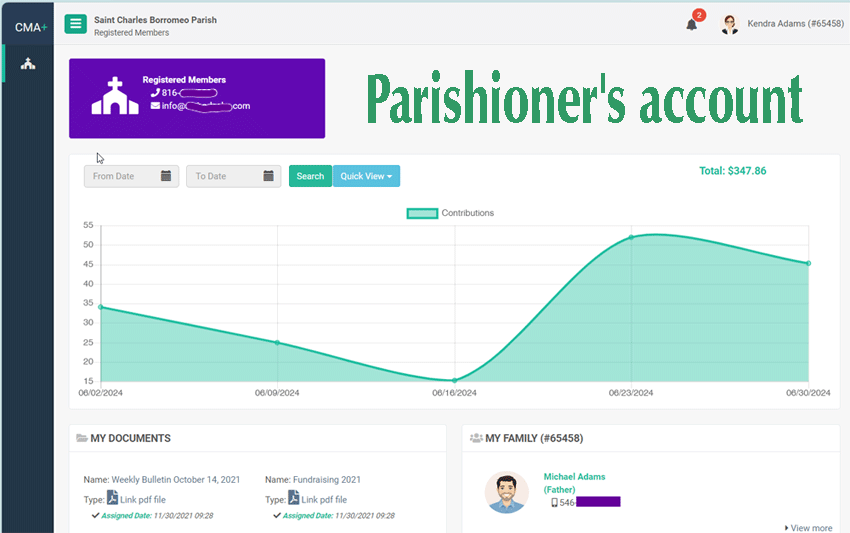Screen dimensions: 850x533
Task: Expand View more in My Family
Action: [x=808, y=528]
